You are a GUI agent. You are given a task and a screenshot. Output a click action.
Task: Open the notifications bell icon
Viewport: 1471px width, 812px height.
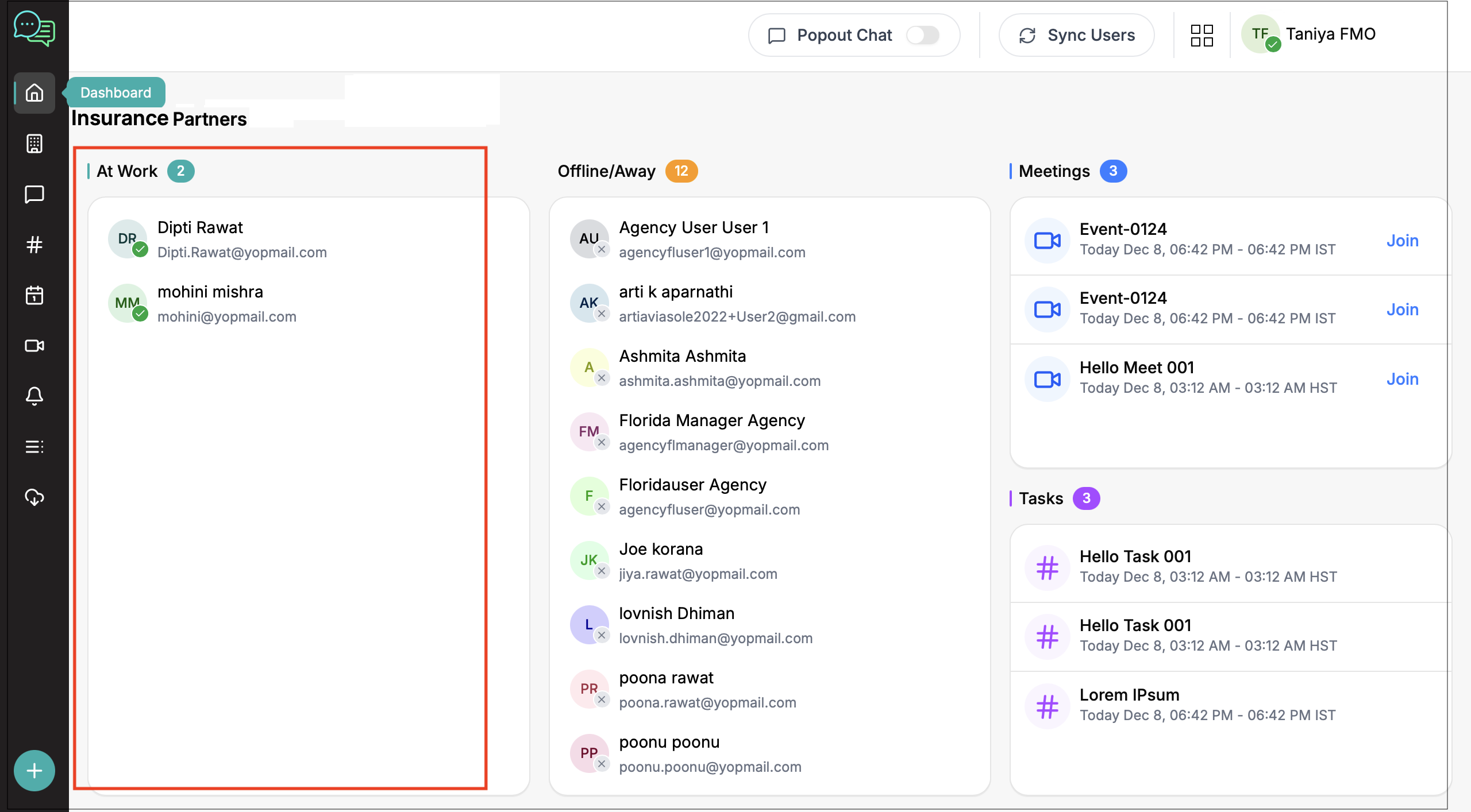(34, 396)
